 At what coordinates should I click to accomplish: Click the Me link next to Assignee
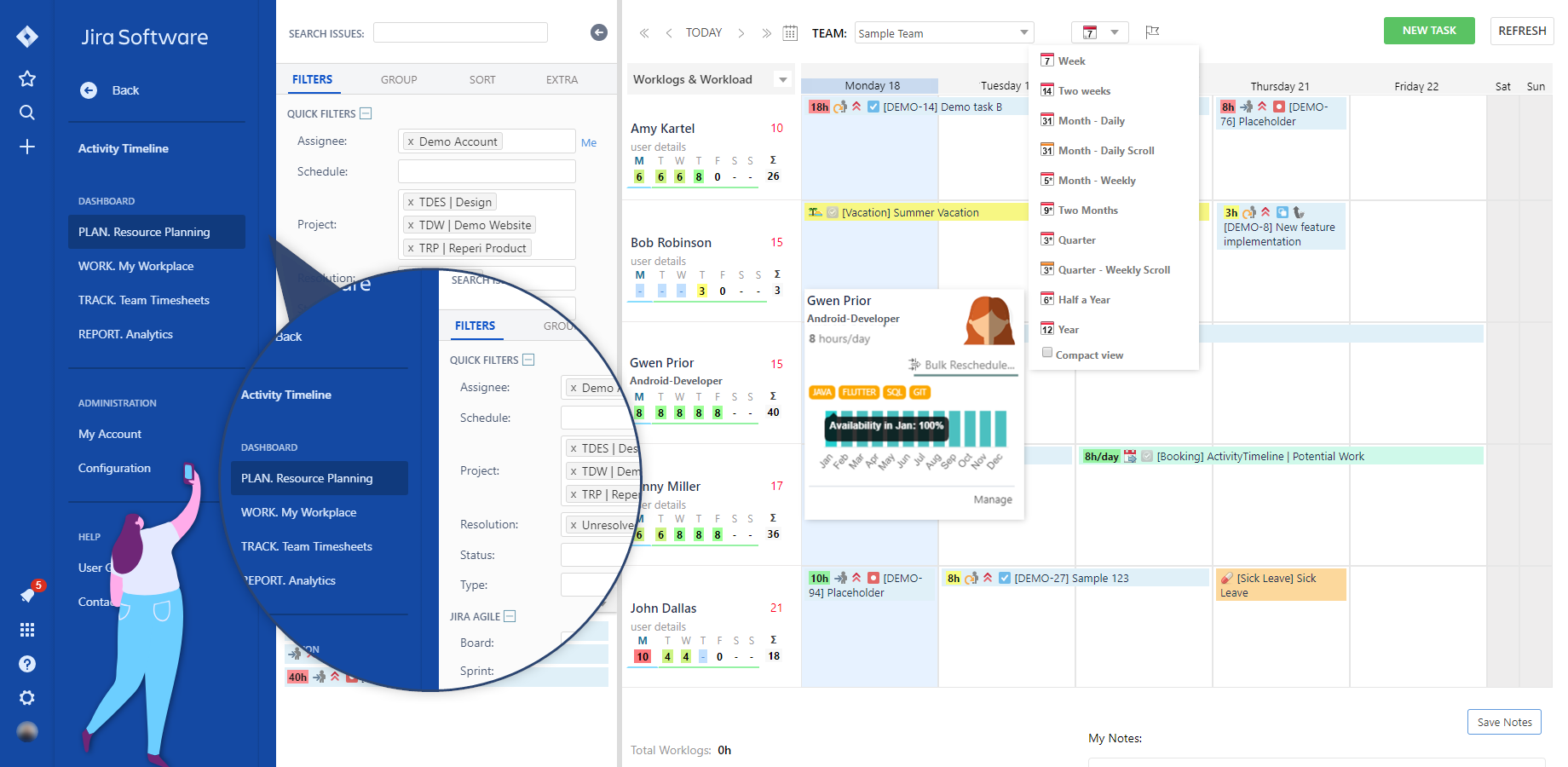point(589,143)
